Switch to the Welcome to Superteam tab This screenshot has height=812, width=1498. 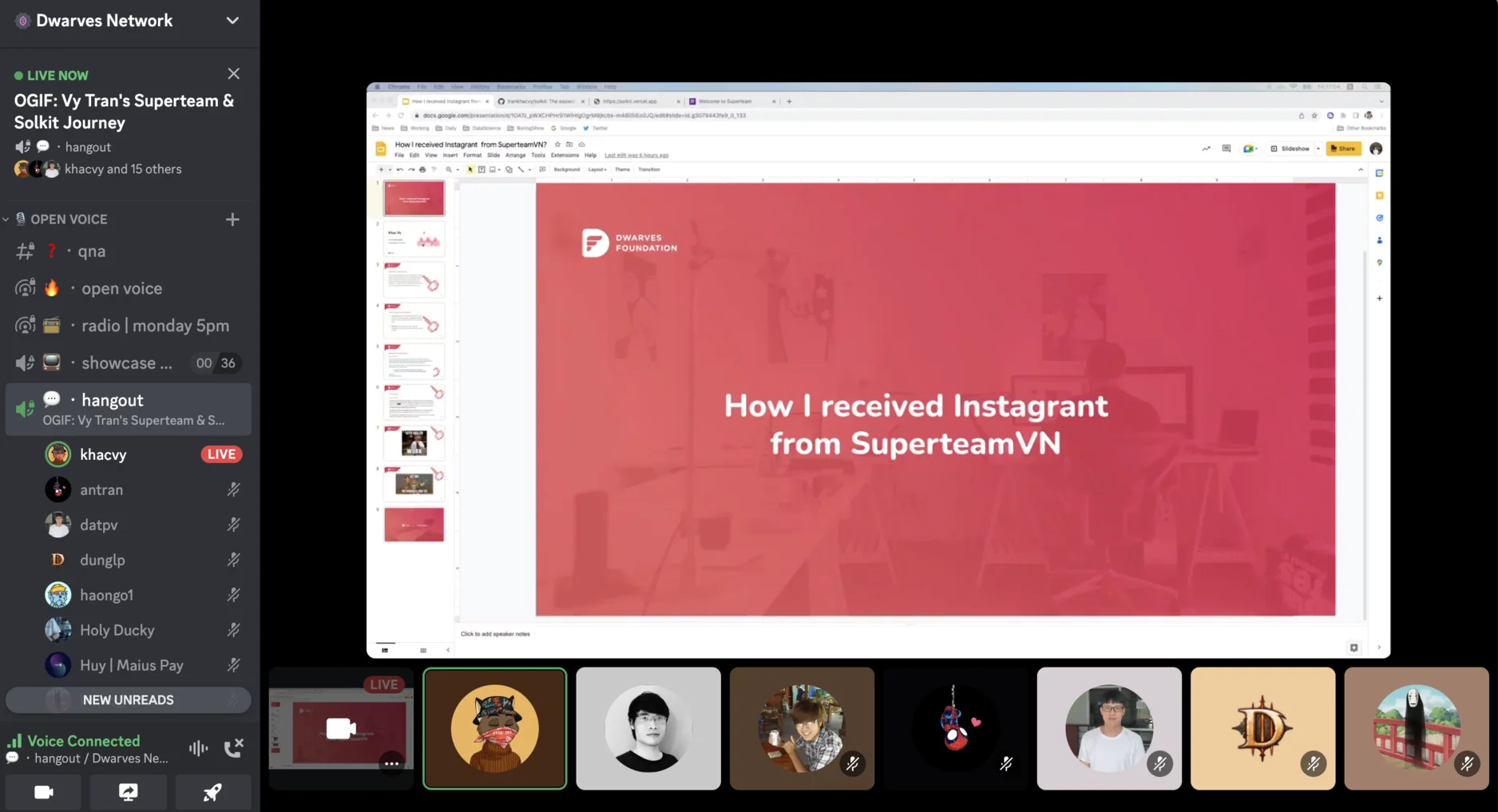pos(731,101)
